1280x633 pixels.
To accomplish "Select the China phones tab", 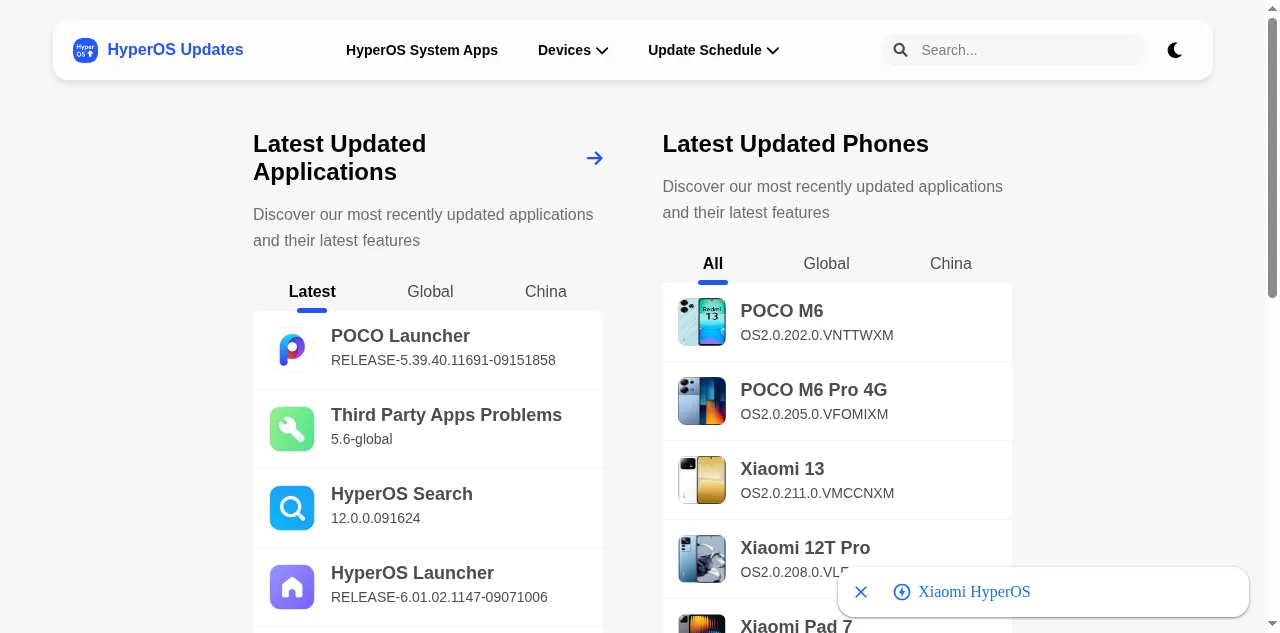I will coord(951,264).
